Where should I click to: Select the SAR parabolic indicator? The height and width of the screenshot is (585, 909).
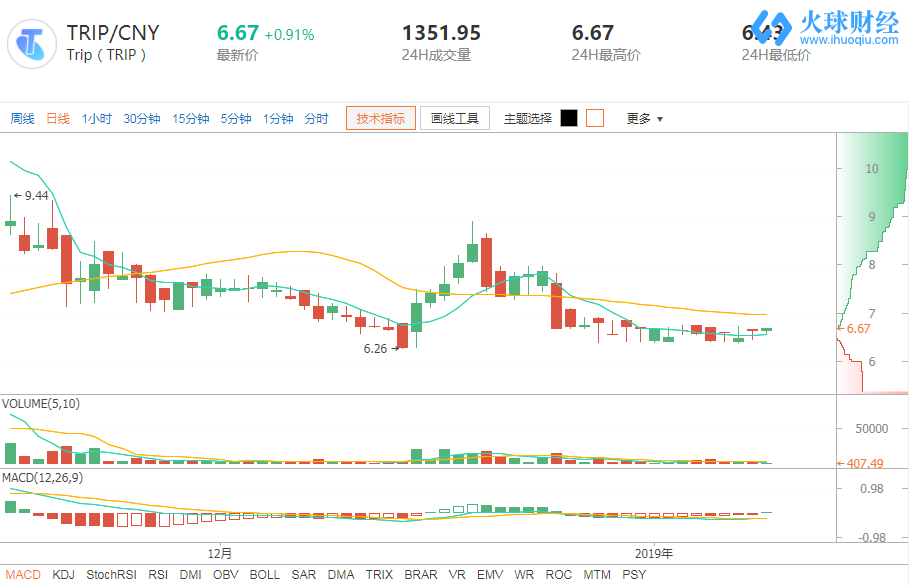(304, 575)
